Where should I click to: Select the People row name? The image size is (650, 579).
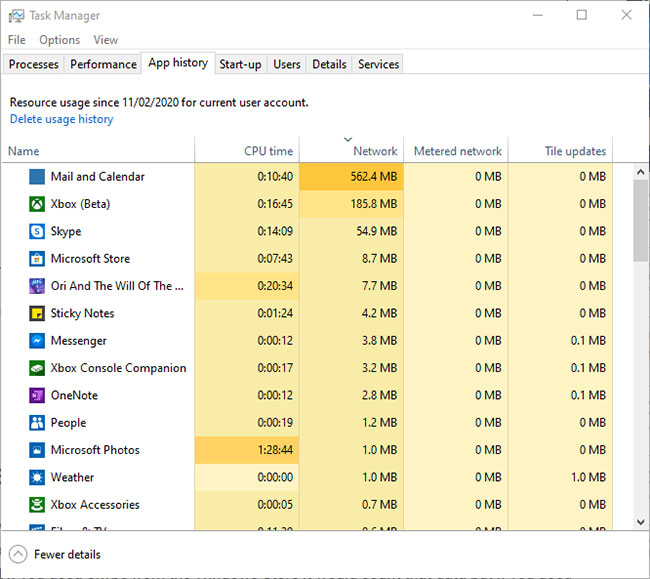68,423
